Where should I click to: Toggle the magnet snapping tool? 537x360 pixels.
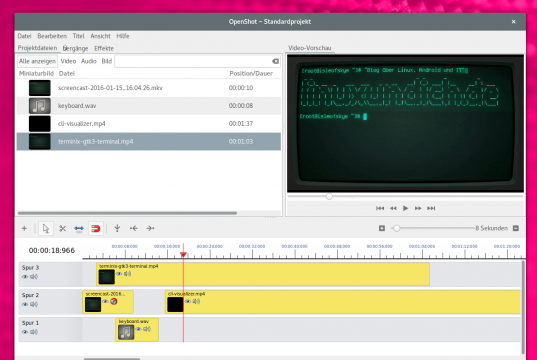[96, 228]
